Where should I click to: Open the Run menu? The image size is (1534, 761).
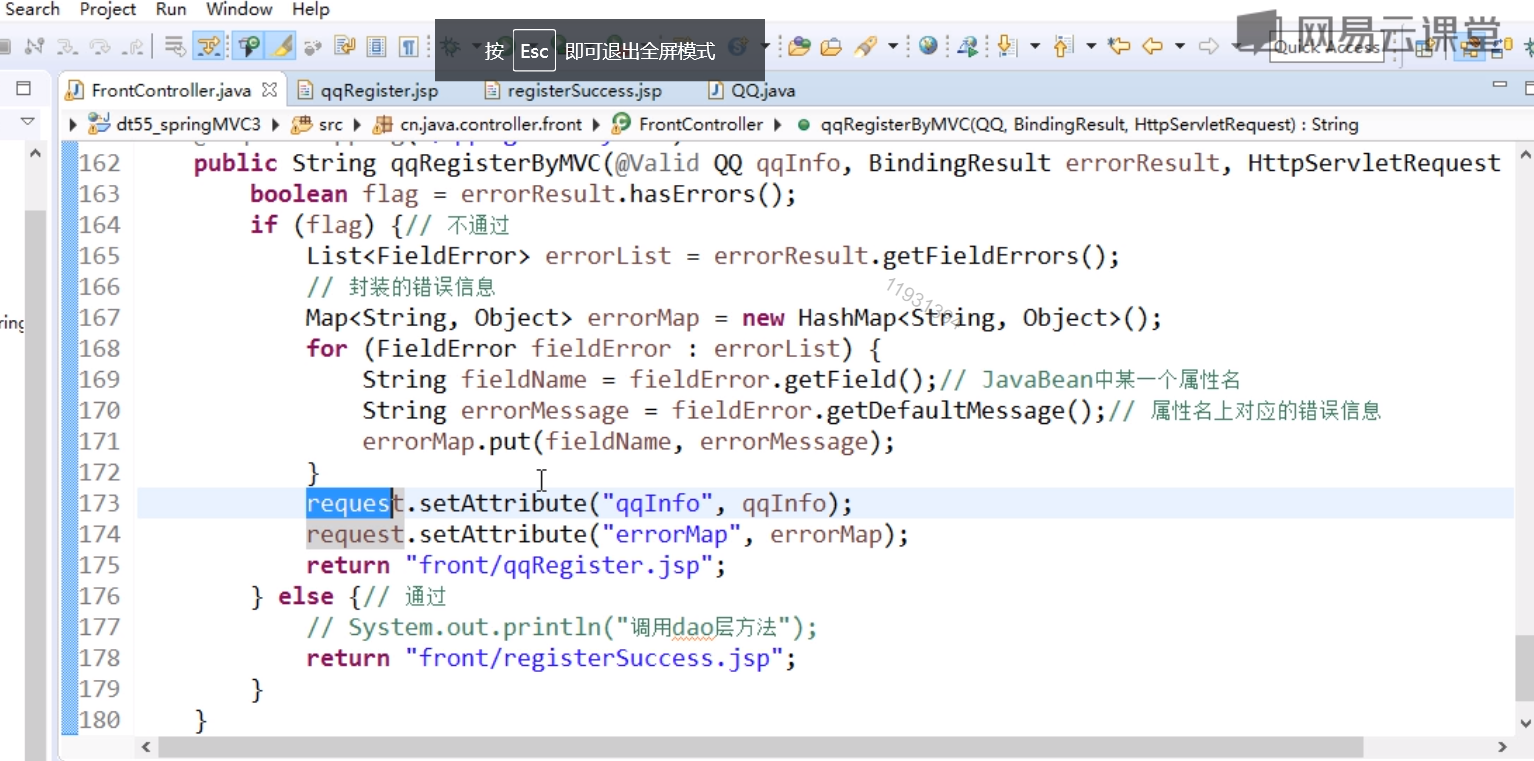171,9
